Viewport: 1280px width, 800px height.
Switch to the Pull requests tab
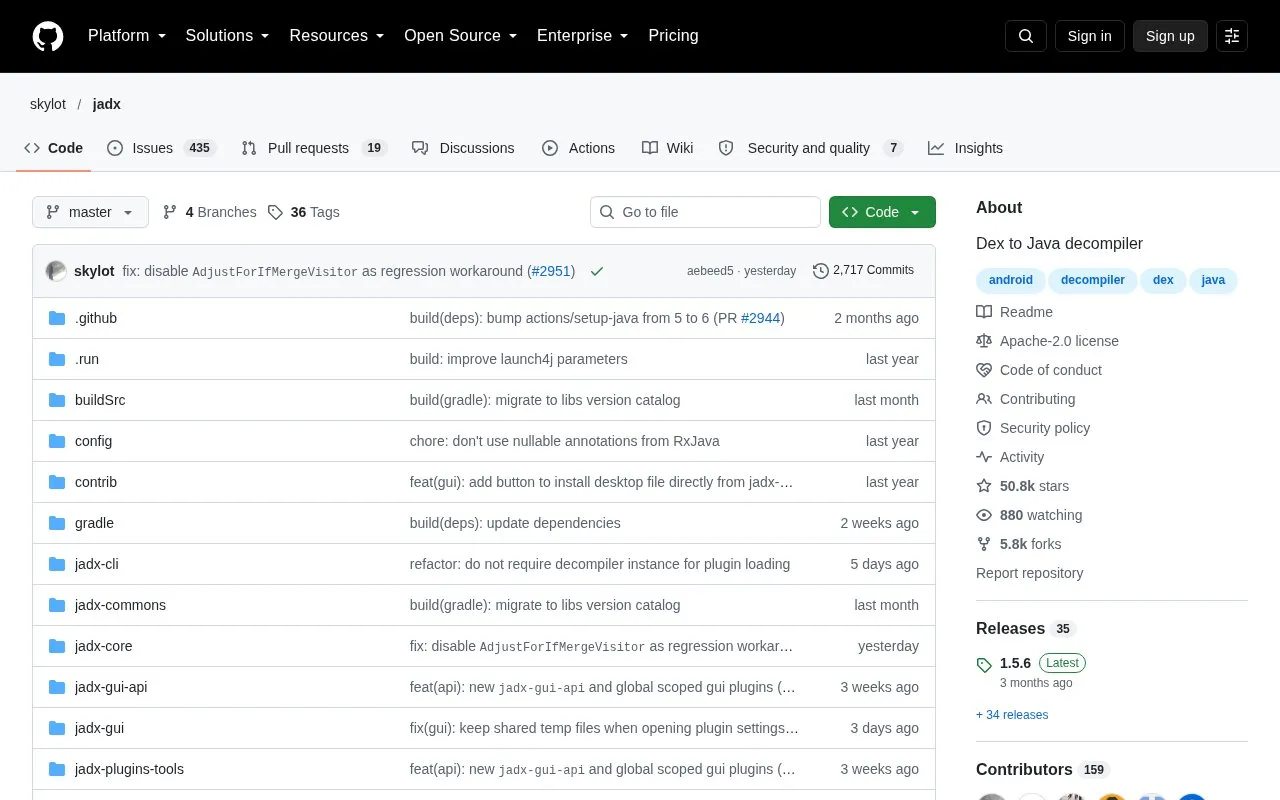click(314, 148)
